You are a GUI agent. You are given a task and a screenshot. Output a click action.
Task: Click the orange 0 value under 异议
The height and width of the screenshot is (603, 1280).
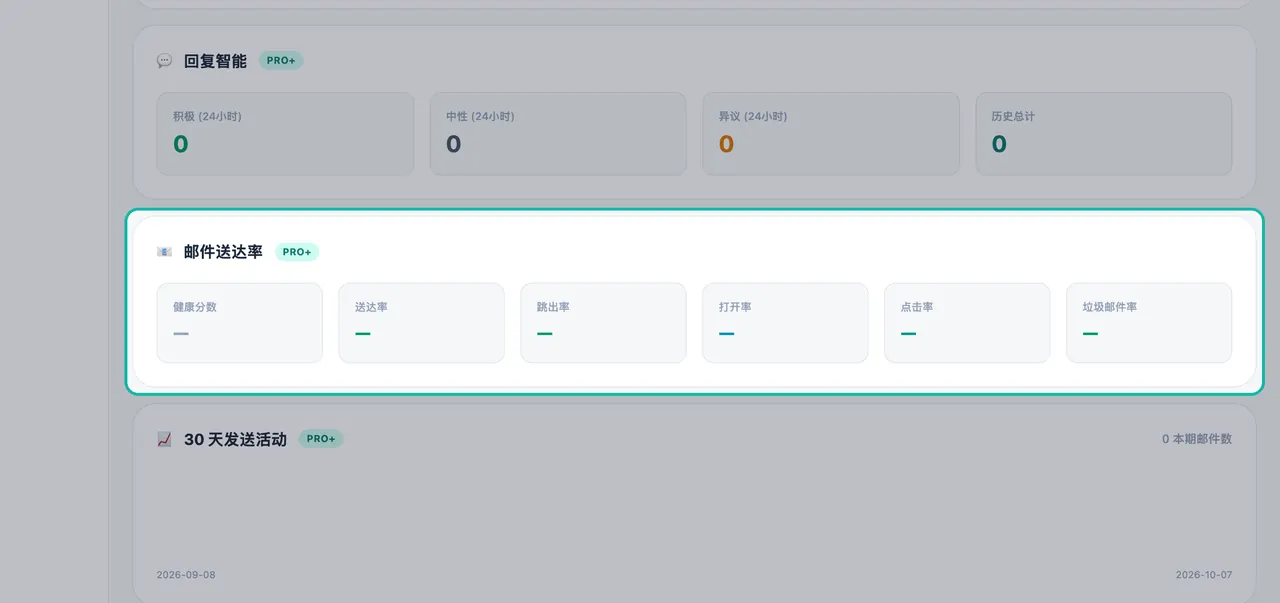pos(727,144)
